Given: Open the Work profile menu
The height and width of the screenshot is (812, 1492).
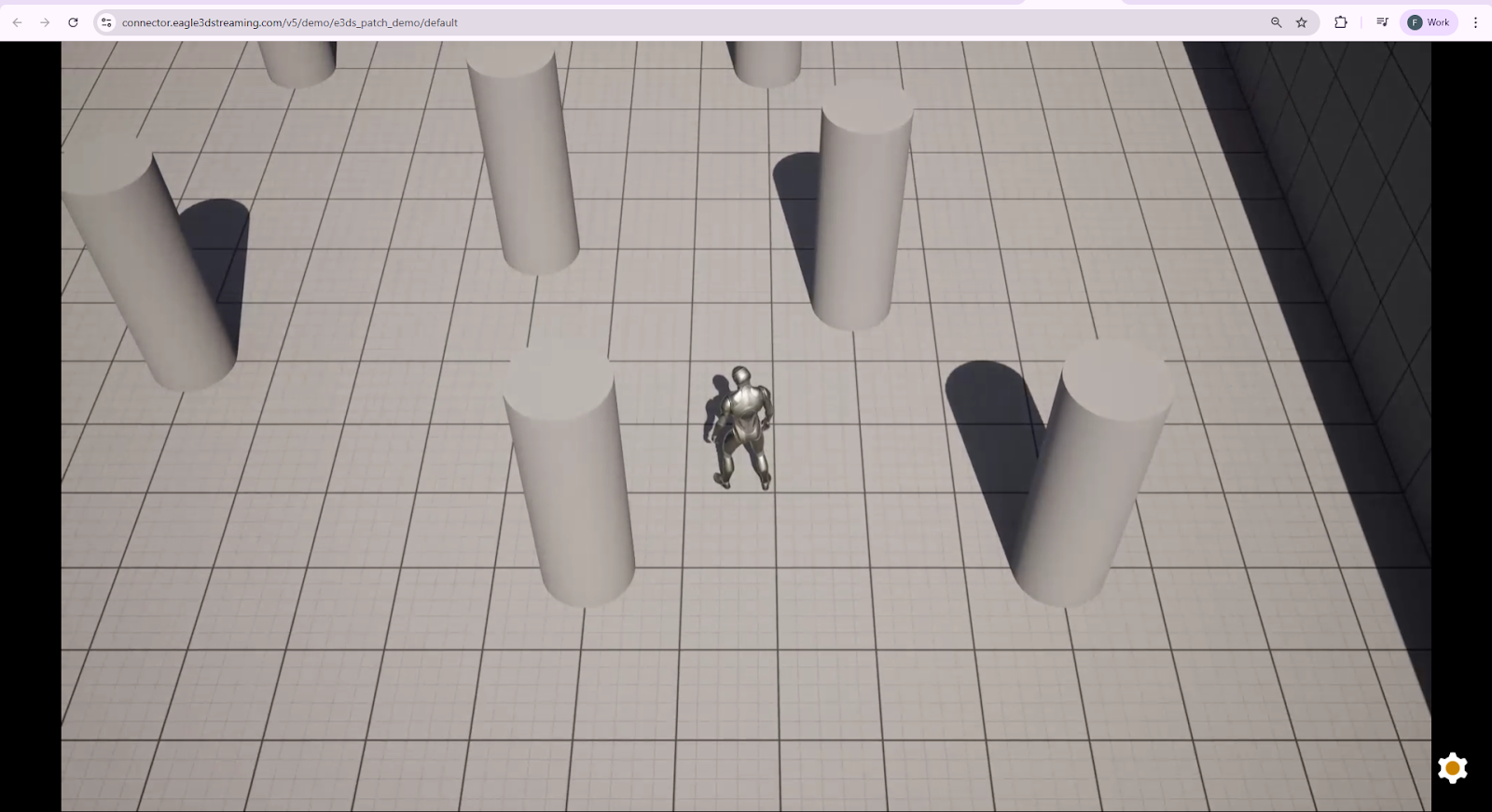Looking at the screenshot, I should (x=1429, y=22).
